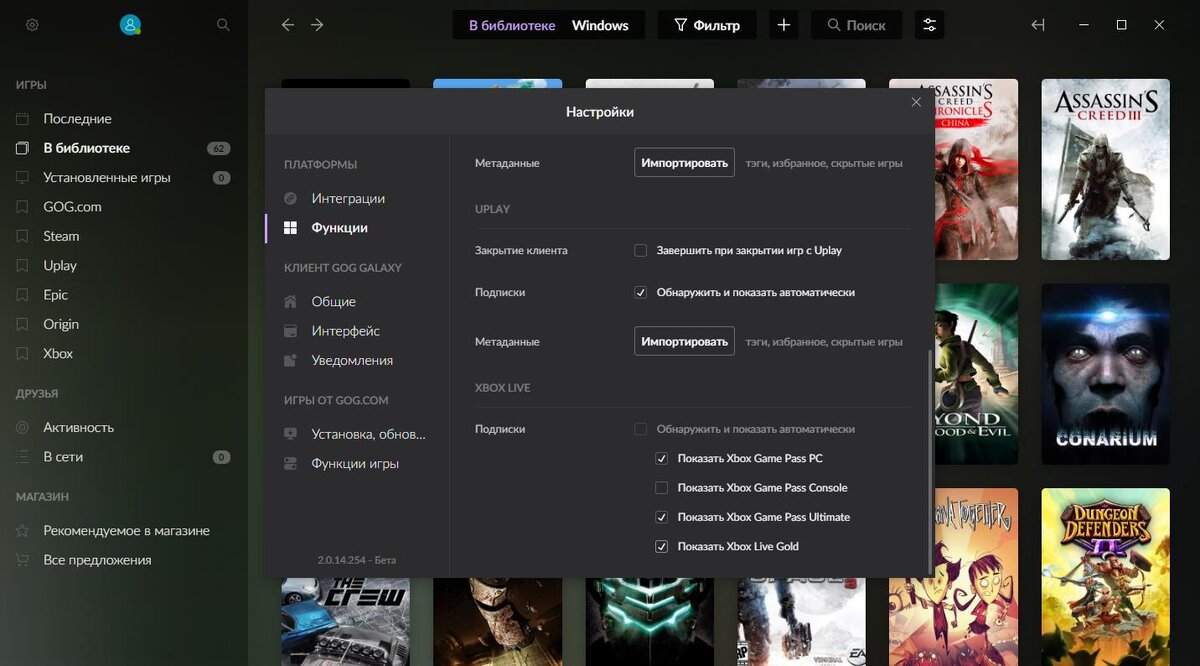
Task: Close the Настройки dialog with X
Action: [x=916, y=102]
